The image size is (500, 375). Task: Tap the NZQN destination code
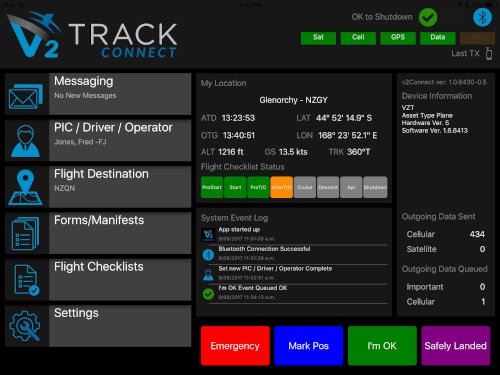tap(65, 188)
